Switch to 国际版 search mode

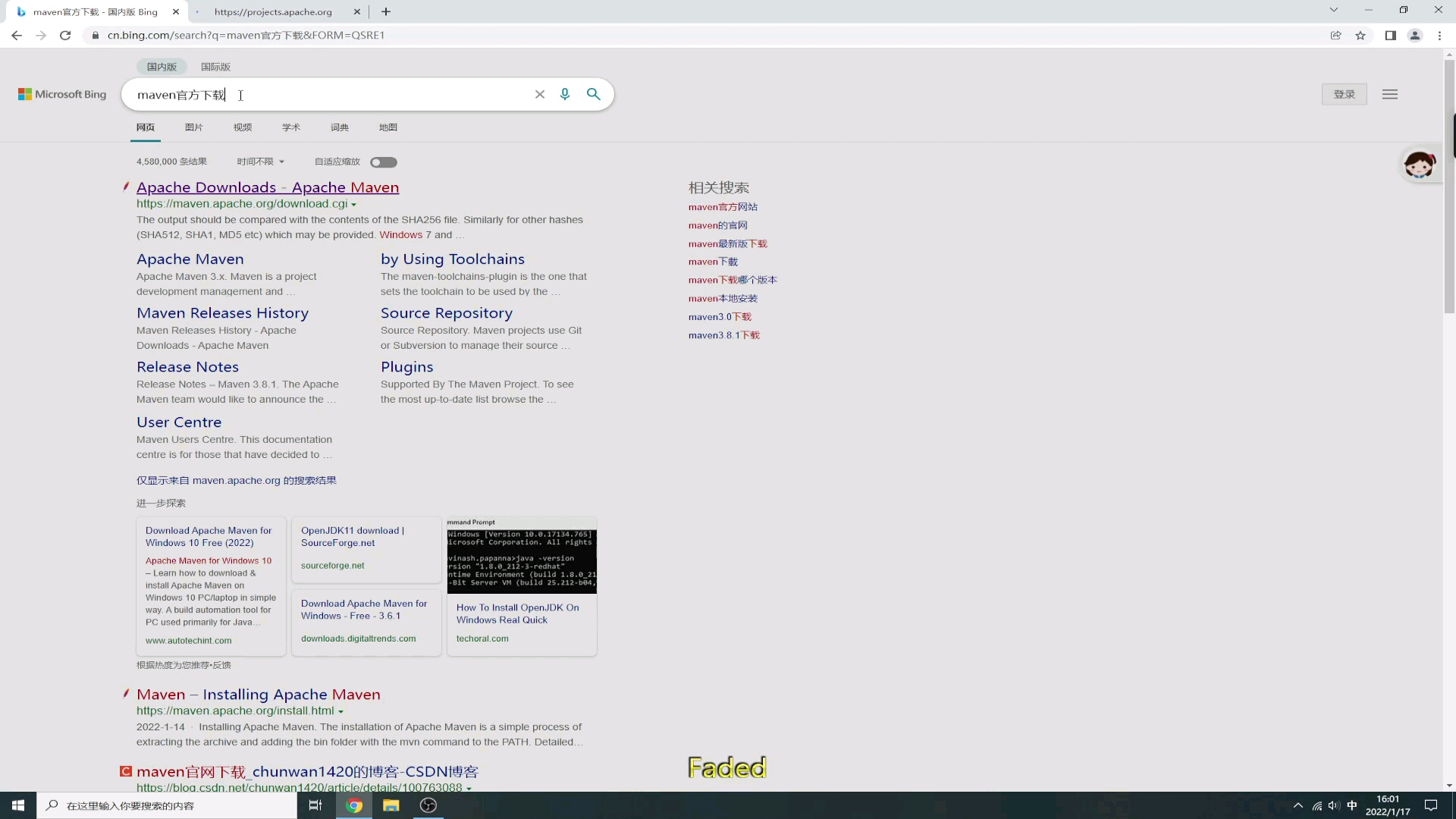[215, 67]
